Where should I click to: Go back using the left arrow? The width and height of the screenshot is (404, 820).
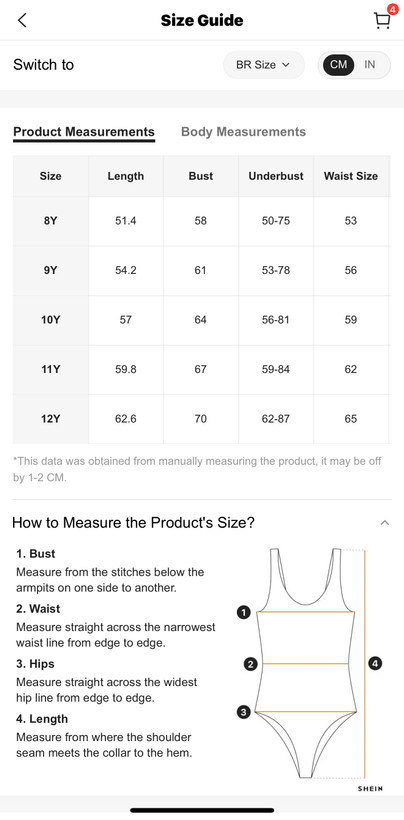(x=21, y=20)
